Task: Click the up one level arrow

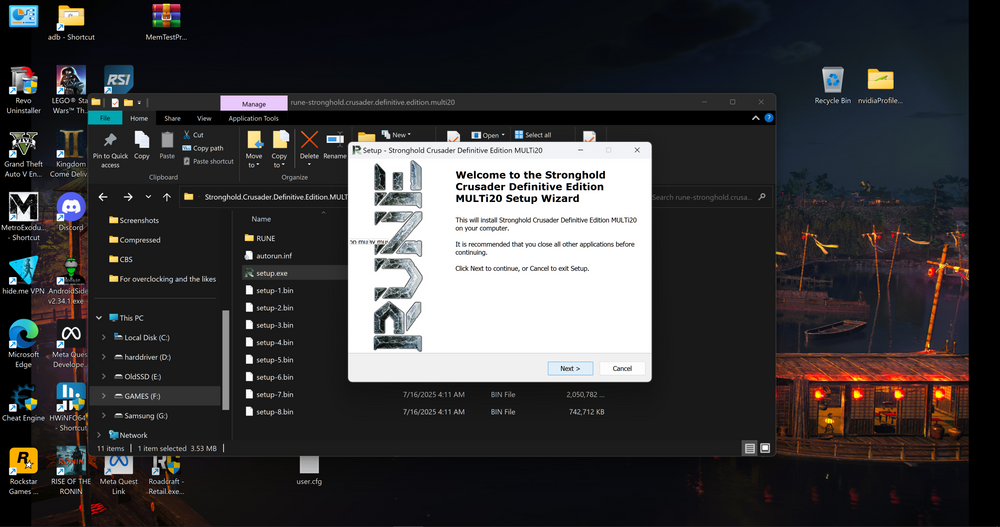Action: tap(167, 197)
